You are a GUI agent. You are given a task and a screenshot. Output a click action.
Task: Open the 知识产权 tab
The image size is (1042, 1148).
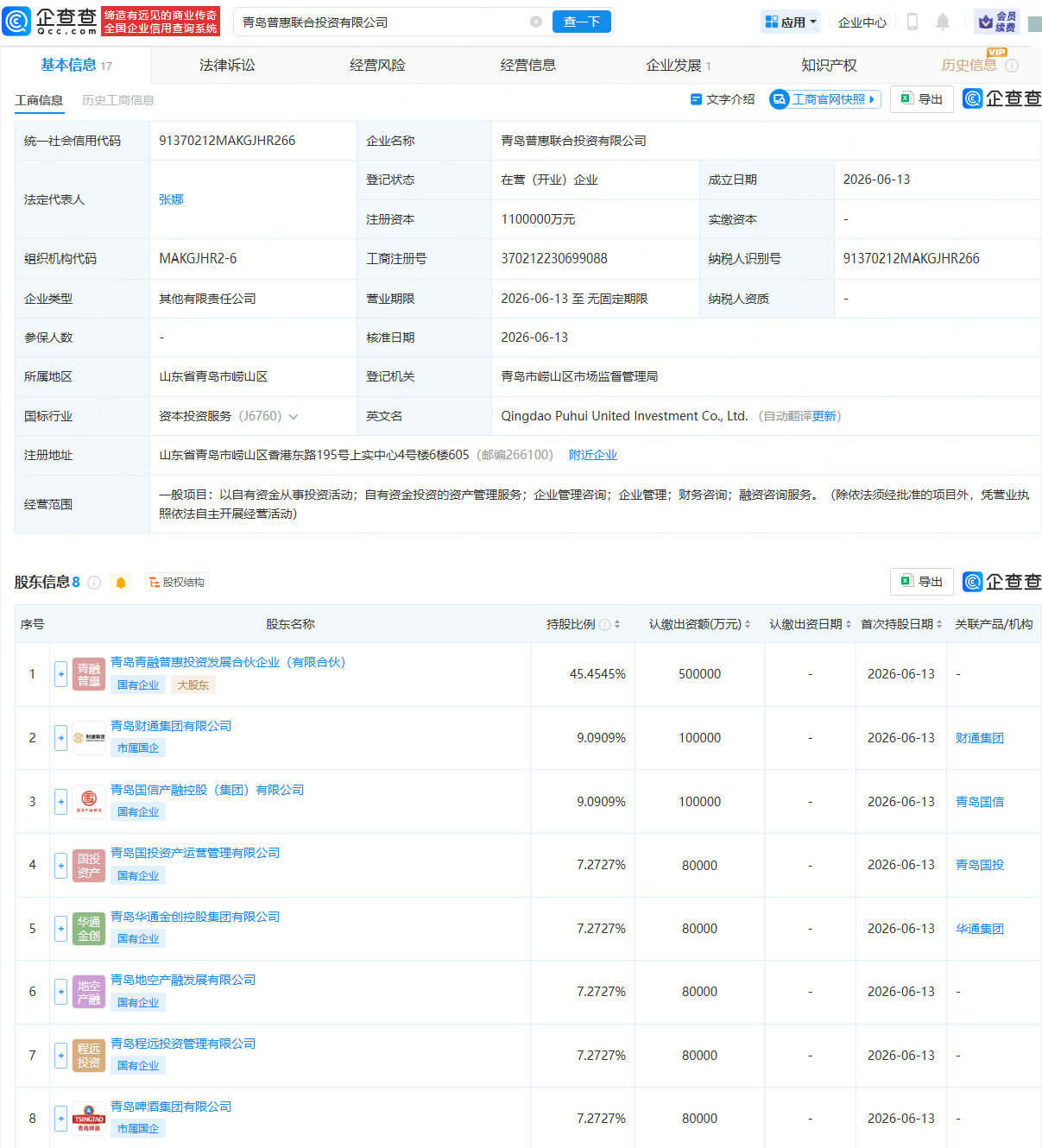(x=829, y=66)
